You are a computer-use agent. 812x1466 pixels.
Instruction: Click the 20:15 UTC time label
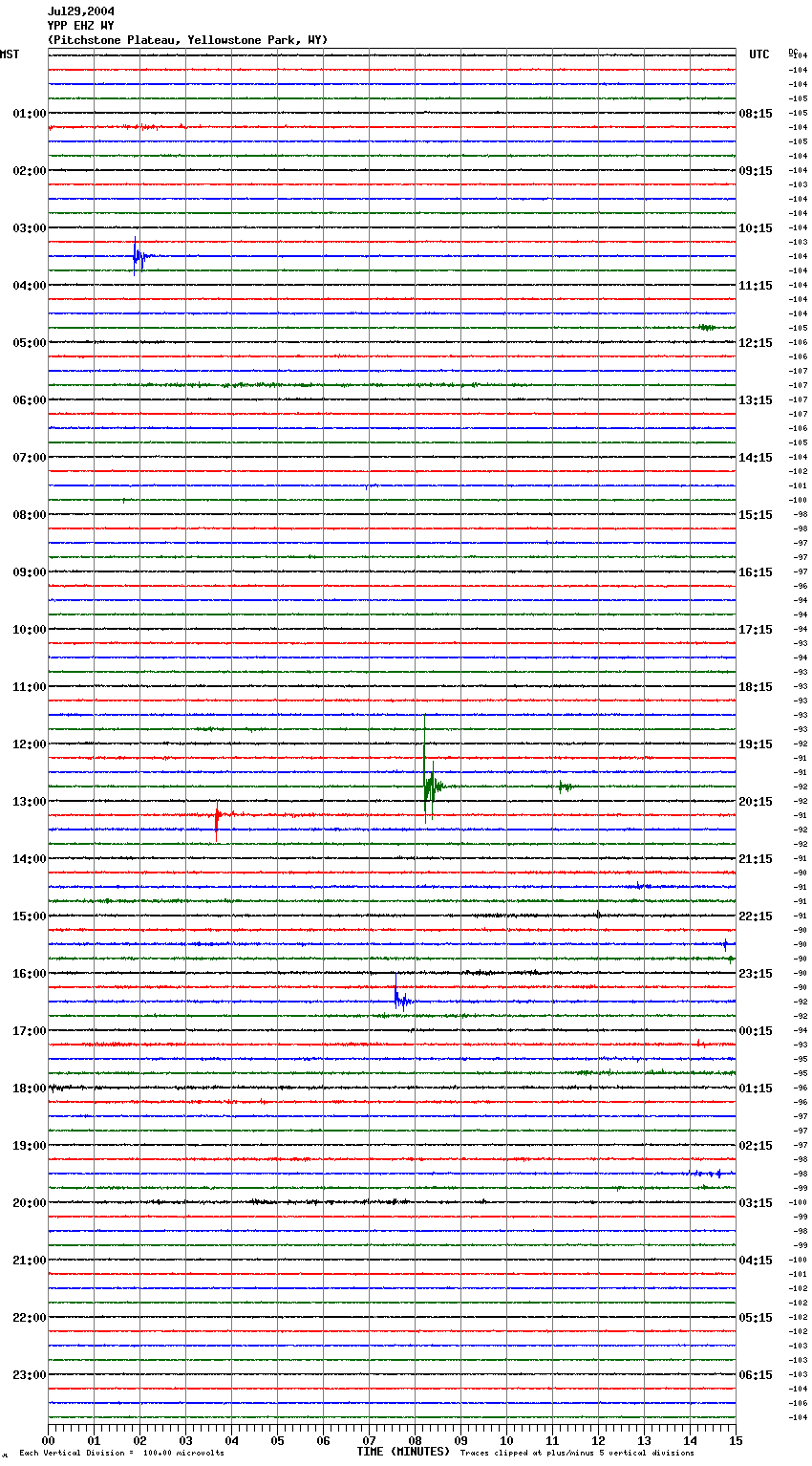pos(756,802)
